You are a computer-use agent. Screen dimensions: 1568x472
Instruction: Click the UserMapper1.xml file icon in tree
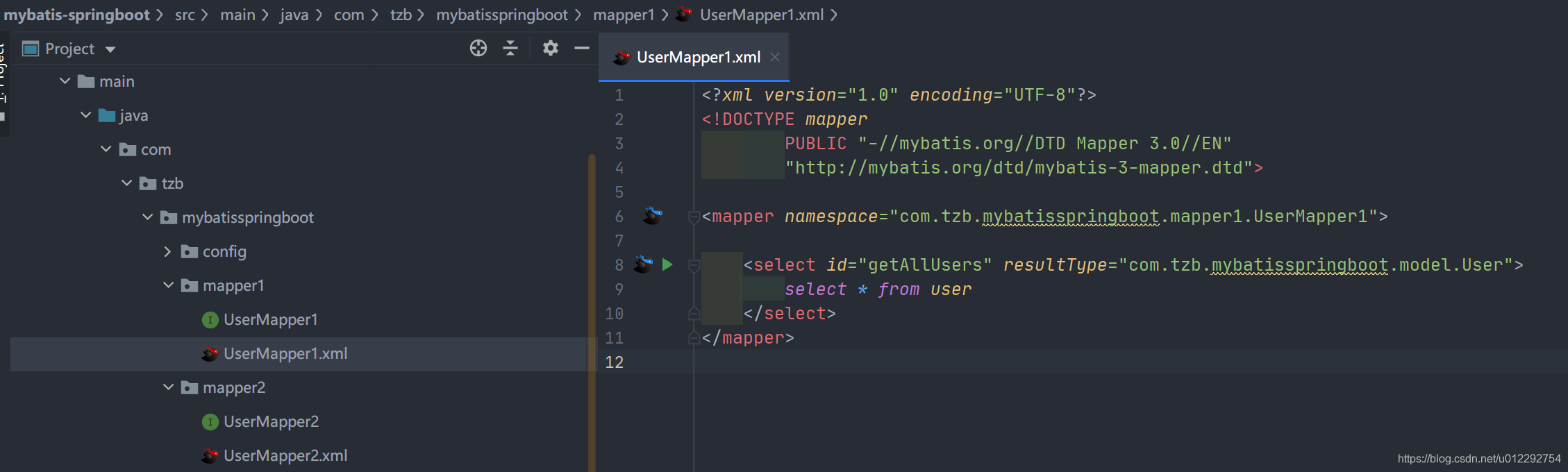point(210,354)
